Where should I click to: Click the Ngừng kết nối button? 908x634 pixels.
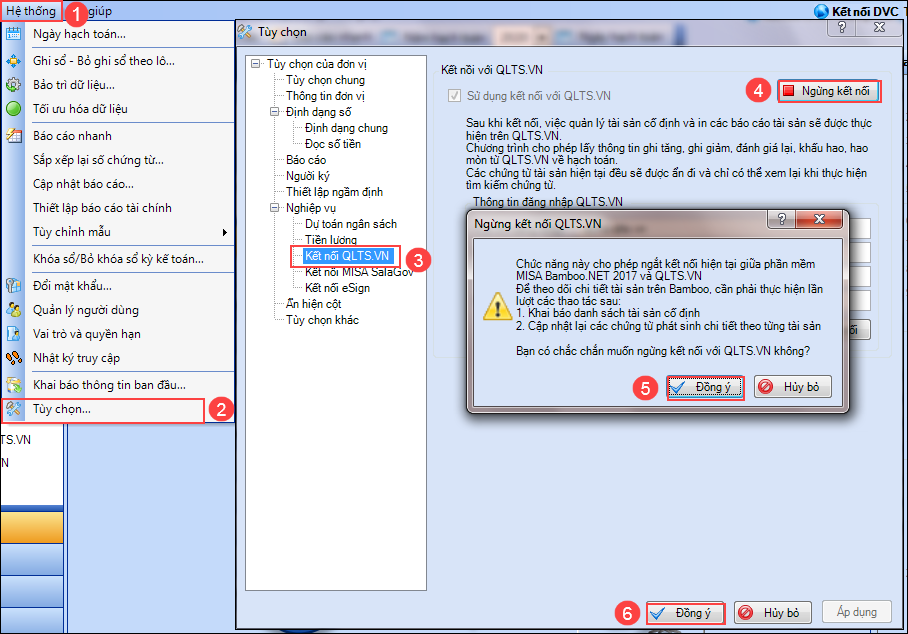pyautogui.click(x=829, y=91)
